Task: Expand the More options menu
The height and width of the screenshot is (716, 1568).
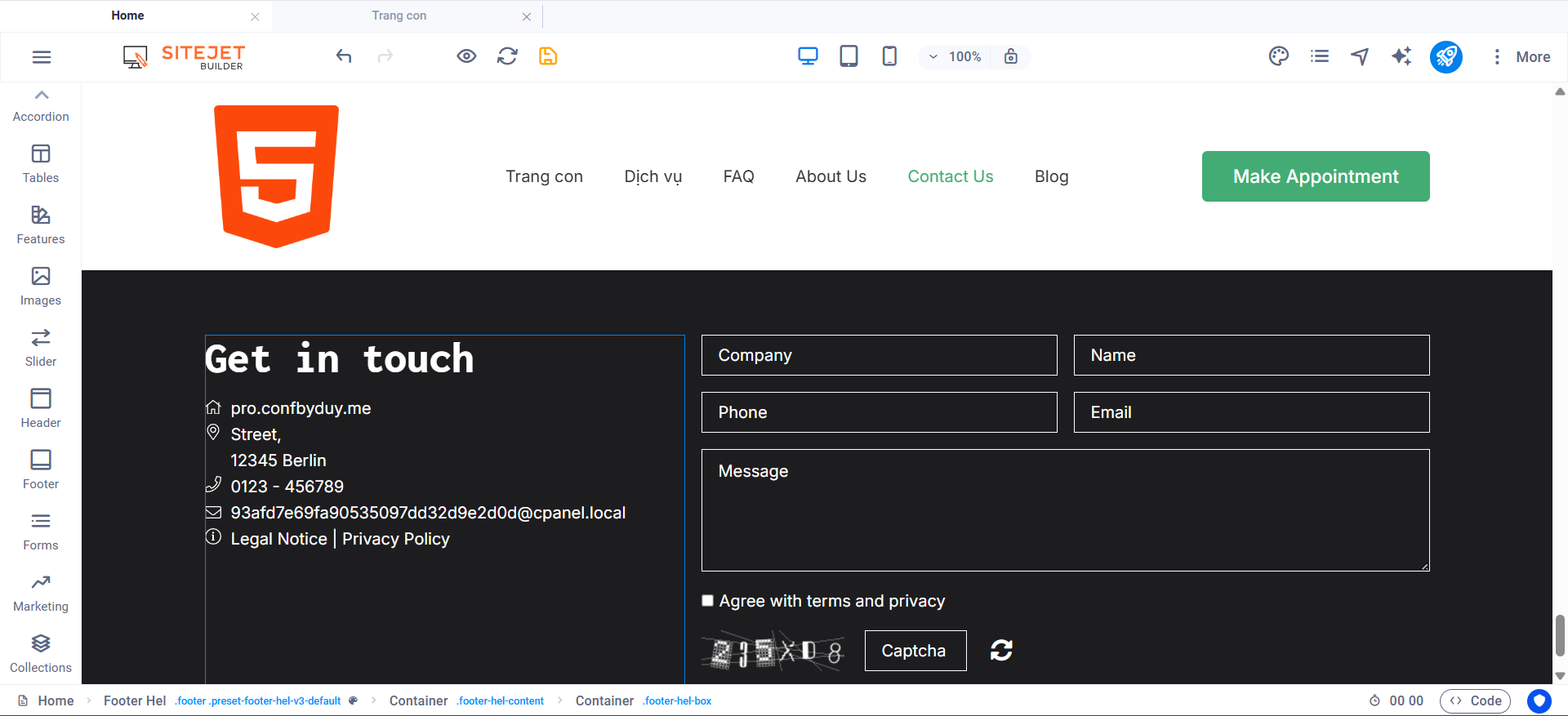Action: pos(1521,56)
